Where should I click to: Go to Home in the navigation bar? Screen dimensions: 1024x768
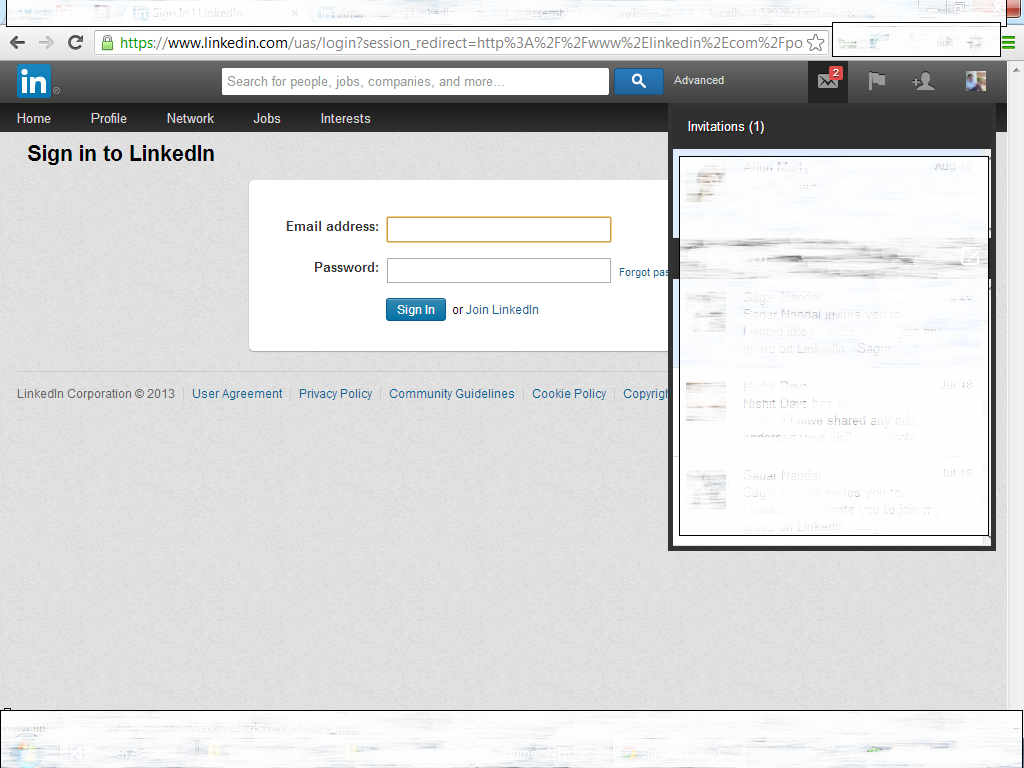pos(34,118)
